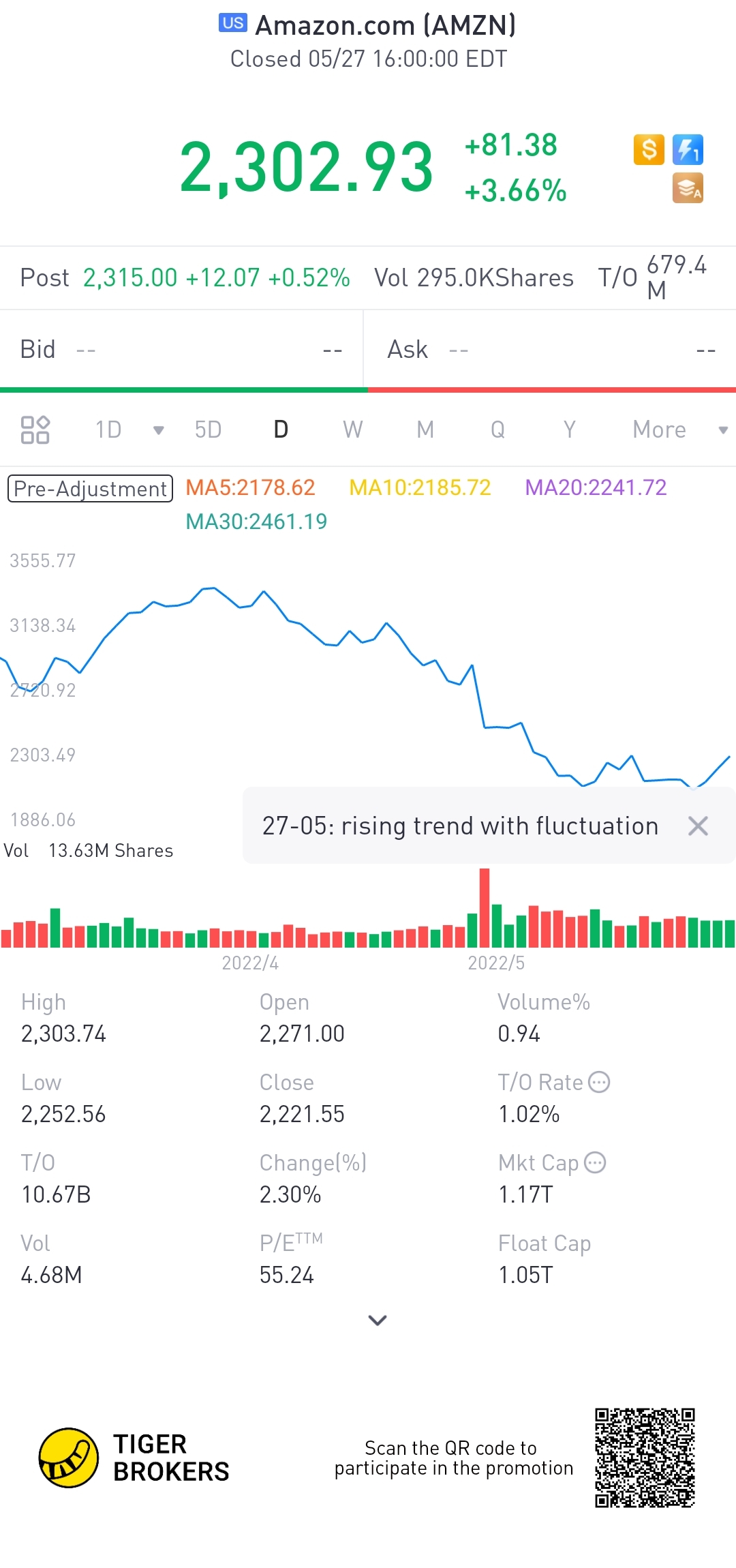Tap the MA30:2461.19 indicator
736x1568 pixels.
256,522
